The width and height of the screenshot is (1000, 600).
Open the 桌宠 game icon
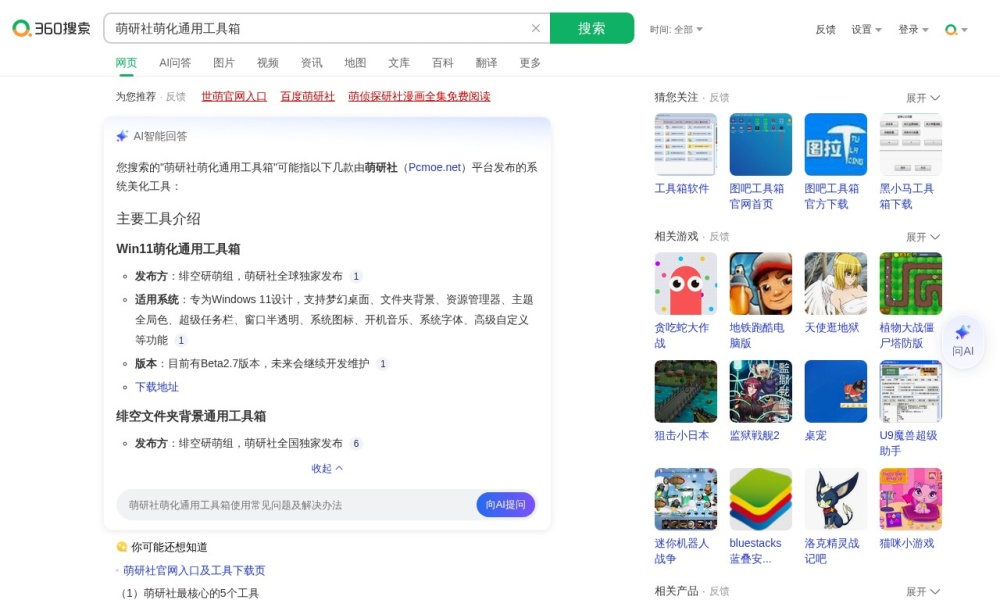point(835,391)
